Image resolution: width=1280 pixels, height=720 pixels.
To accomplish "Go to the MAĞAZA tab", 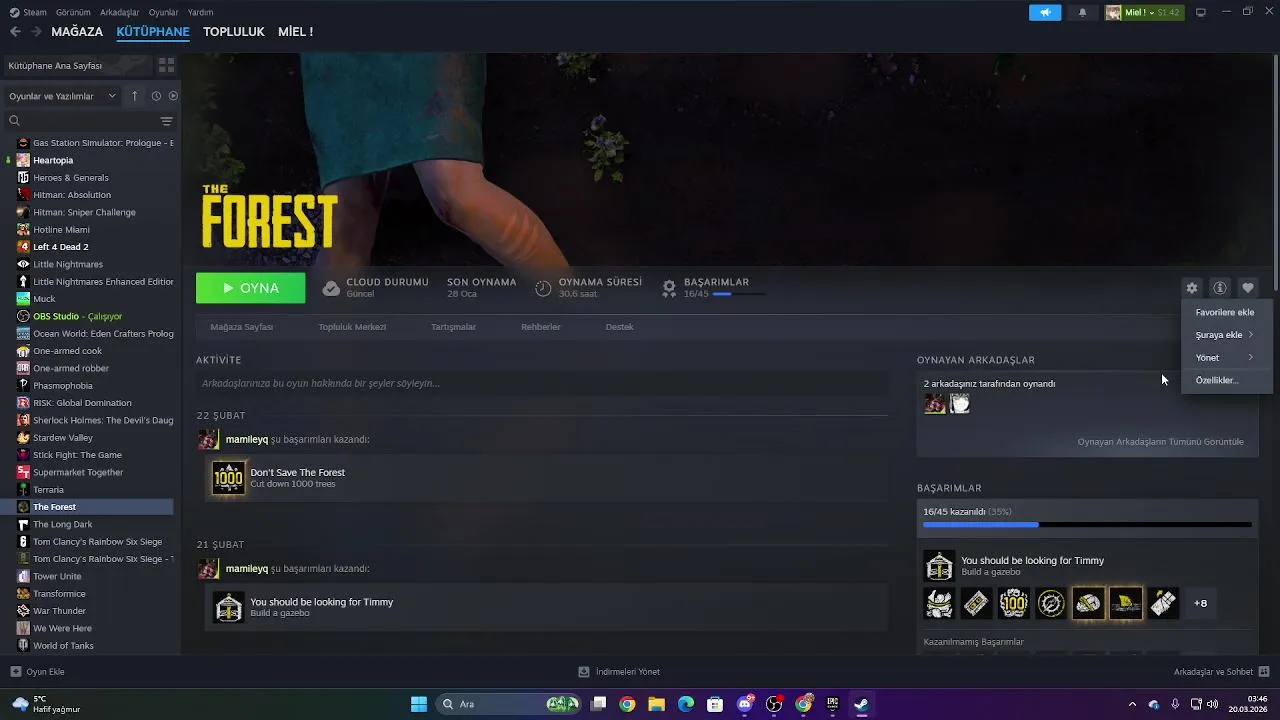I will click(77, 32).
